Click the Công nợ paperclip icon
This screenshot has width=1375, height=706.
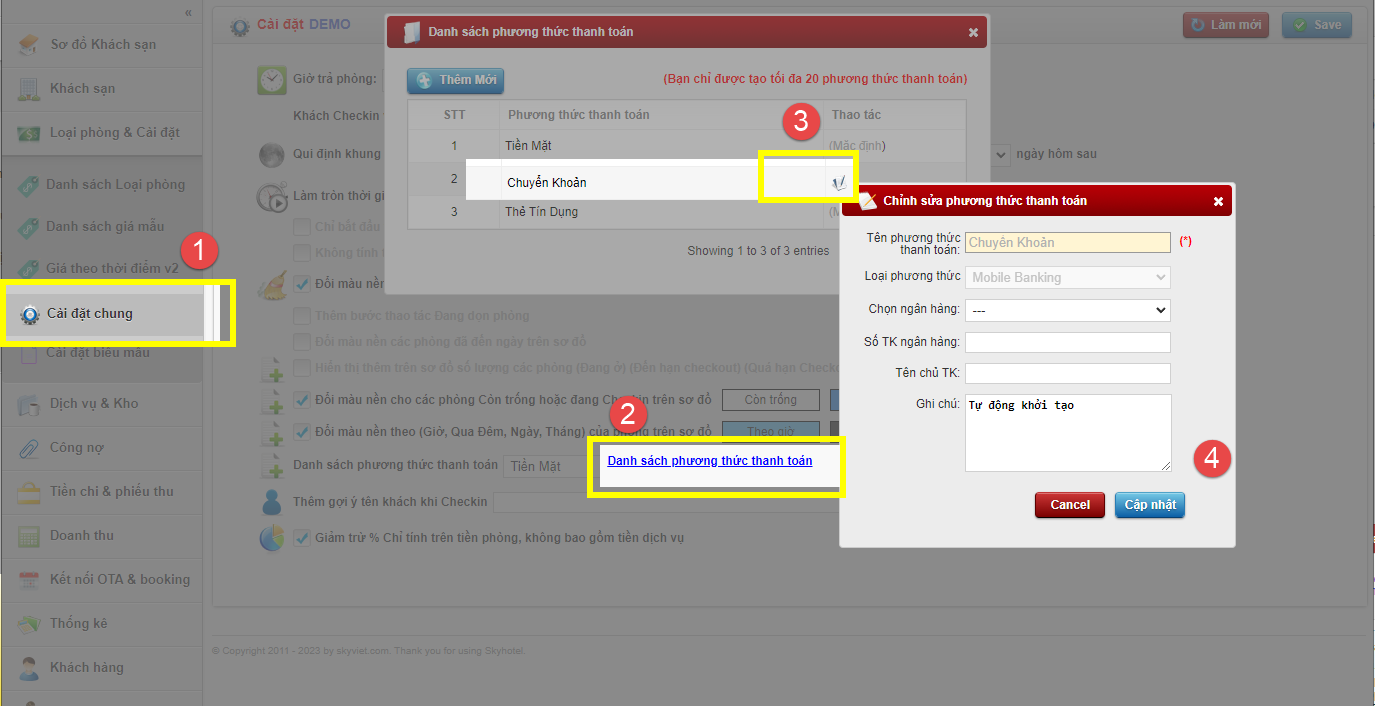tap(30, 448)
